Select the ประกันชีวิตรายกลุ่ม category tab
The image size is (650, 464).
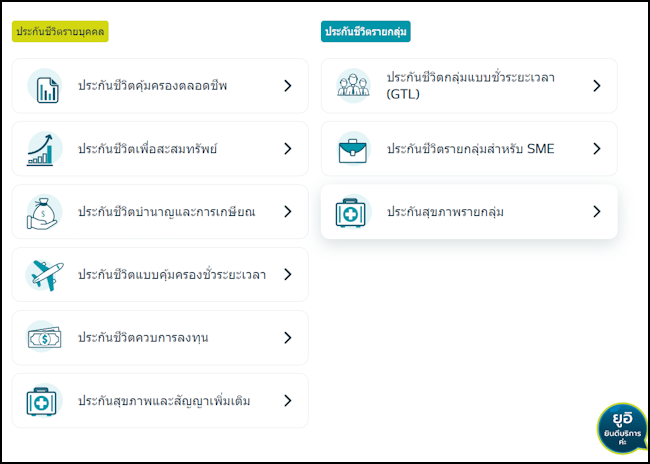pyautogui.click(x=366, y=32)
